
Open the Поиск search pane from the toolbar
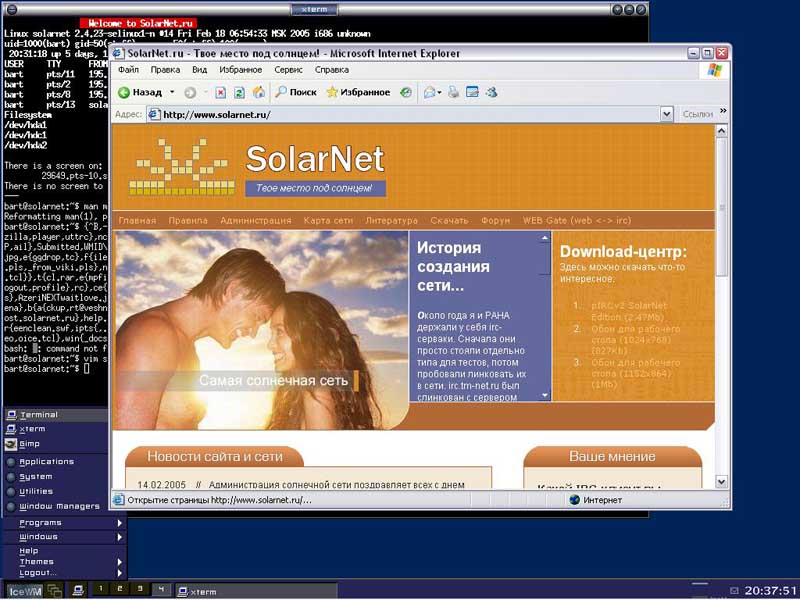[x=295, y=92]
